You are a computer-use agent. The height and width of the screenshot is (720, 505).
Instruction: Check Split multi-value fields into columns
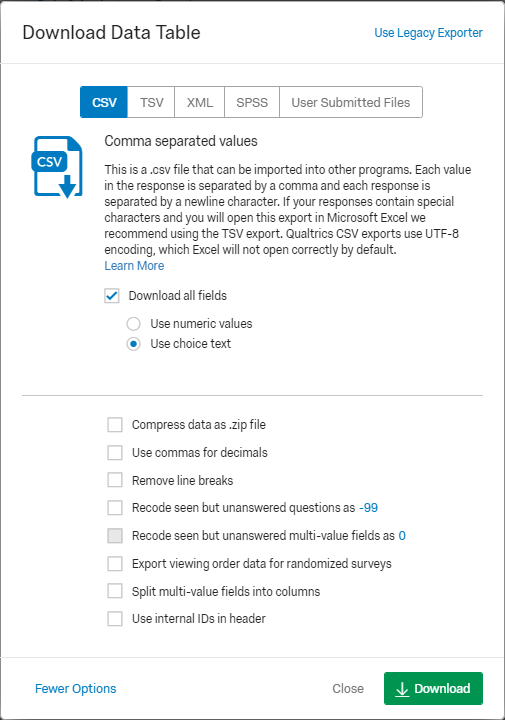115,591
